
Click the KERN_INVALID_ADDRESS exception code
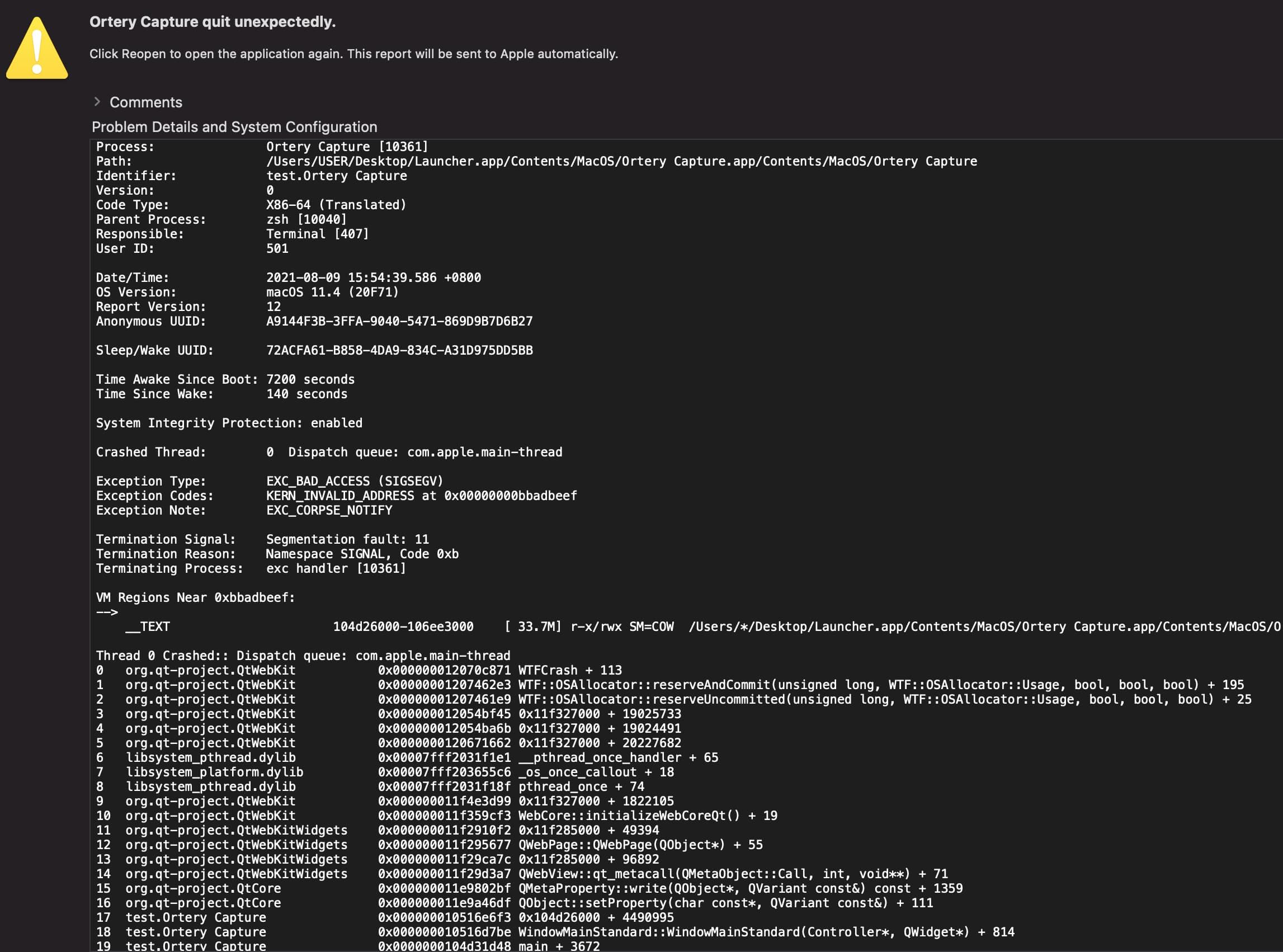[421, 496]
